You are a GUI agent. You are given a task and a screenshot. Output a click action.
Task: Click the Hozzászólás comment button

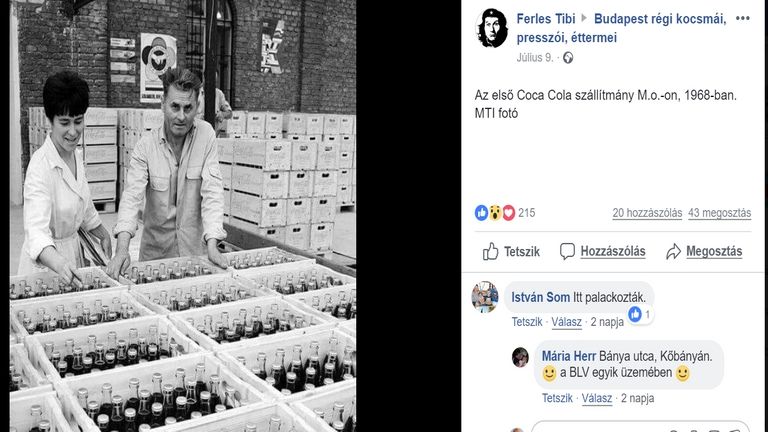pyautogui.click(x=602, y=251)
